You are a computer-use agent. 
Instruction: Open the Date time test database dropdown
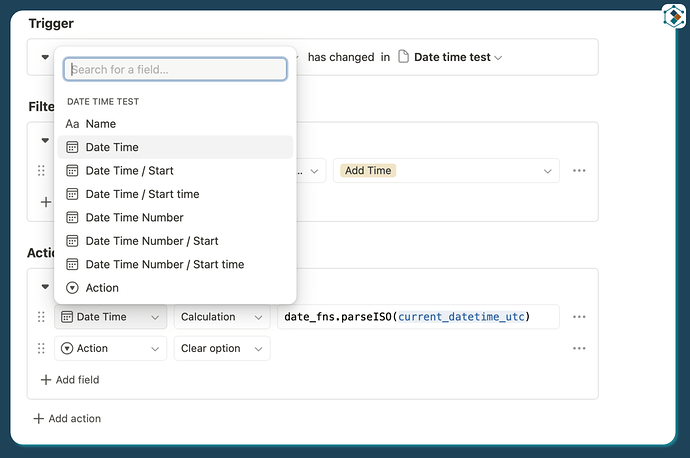tap(458, 57)
